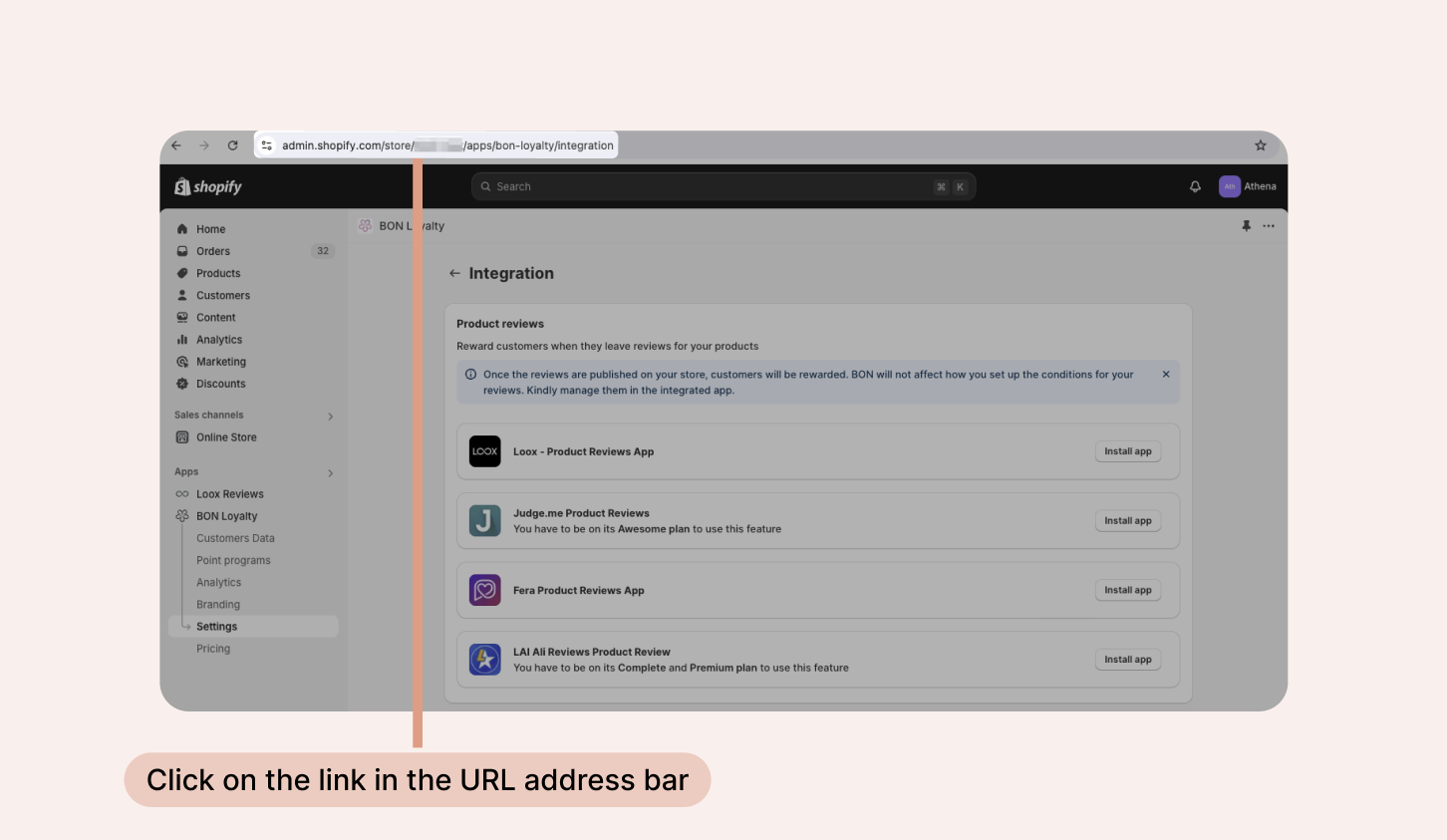Click the BON Loyalty flower icon in header
1447x840 pixels.
(x=366, y=226)
